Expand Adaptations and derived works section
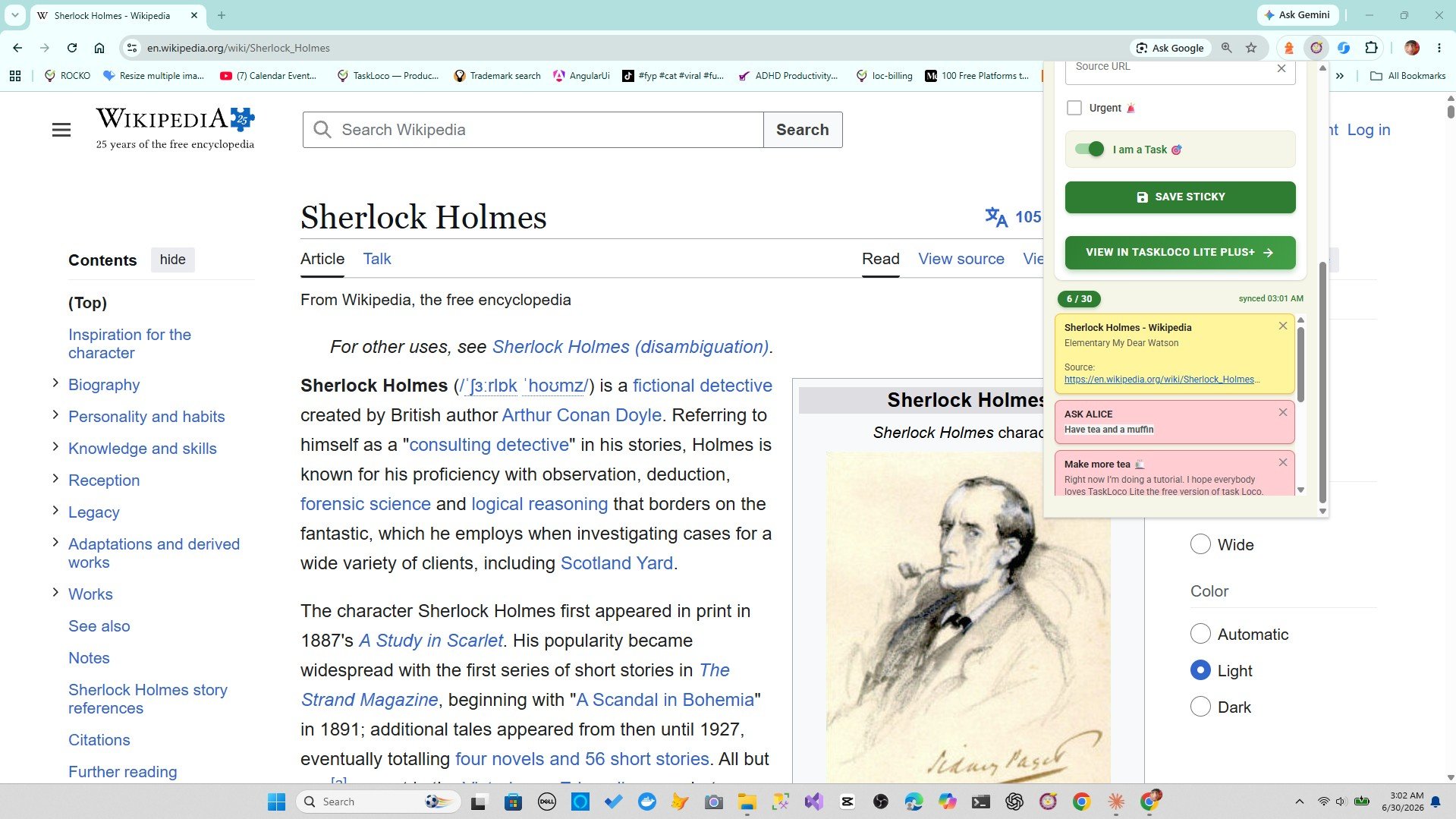The width and height of the screenshot is (1456, 819). (55, 543)
